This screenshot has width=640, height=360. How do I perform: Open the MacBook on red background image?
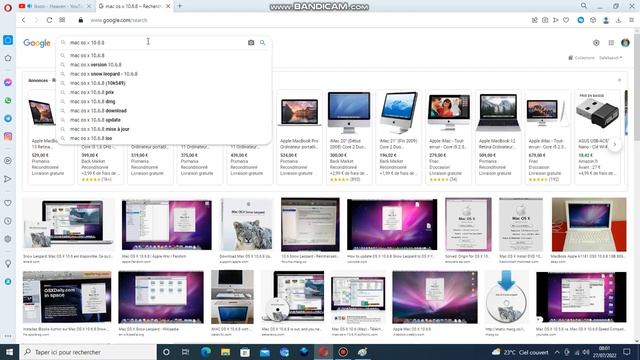[589, 224]
